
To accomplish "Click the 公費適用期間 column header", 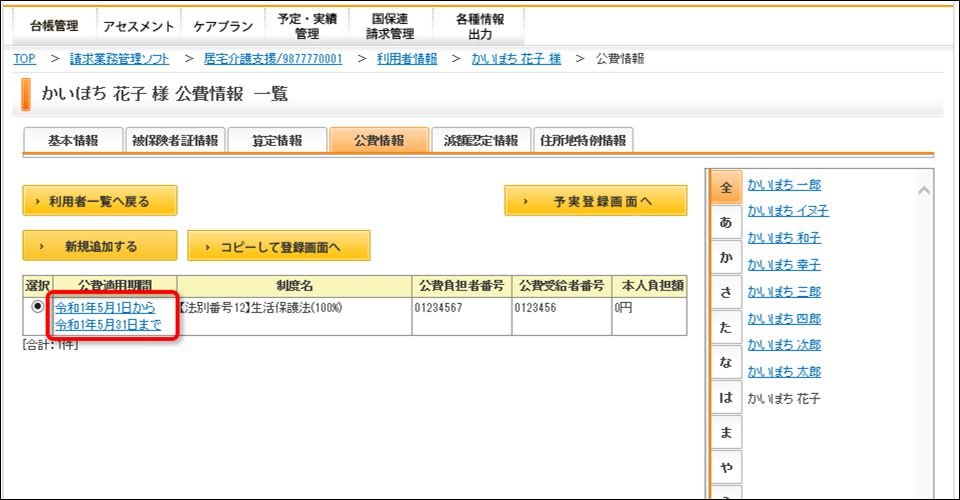I will pyautogui.click(x=115, y=286).
